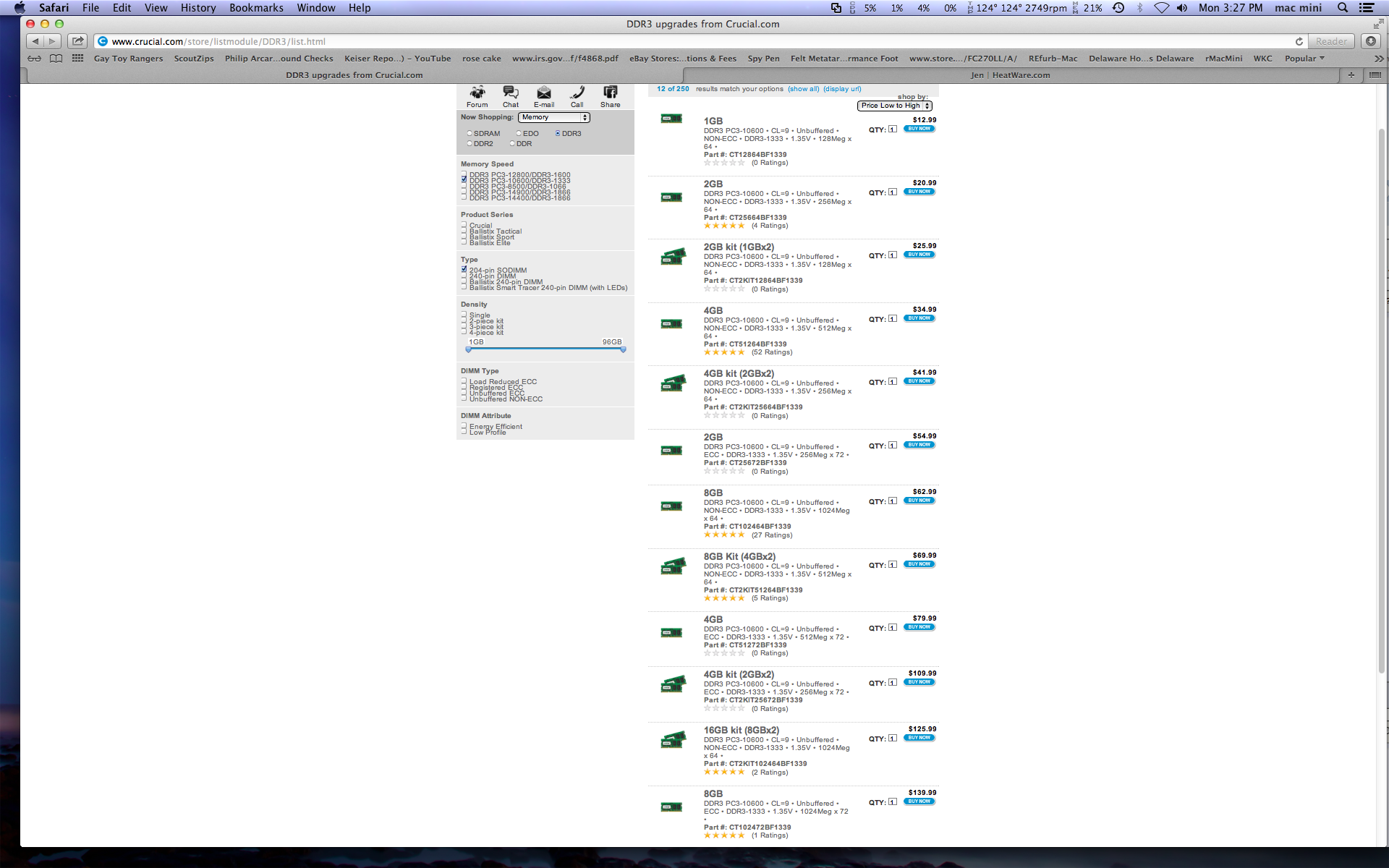Click Safari's share toolbar button
The width and height of the screenshot is (1389, 868).
[x=77, y=41]
